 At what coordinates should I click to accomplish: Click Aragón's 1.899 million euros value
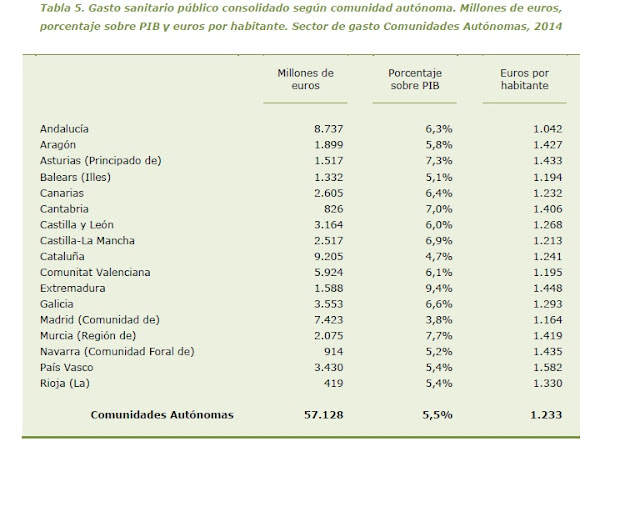point(329,145)
